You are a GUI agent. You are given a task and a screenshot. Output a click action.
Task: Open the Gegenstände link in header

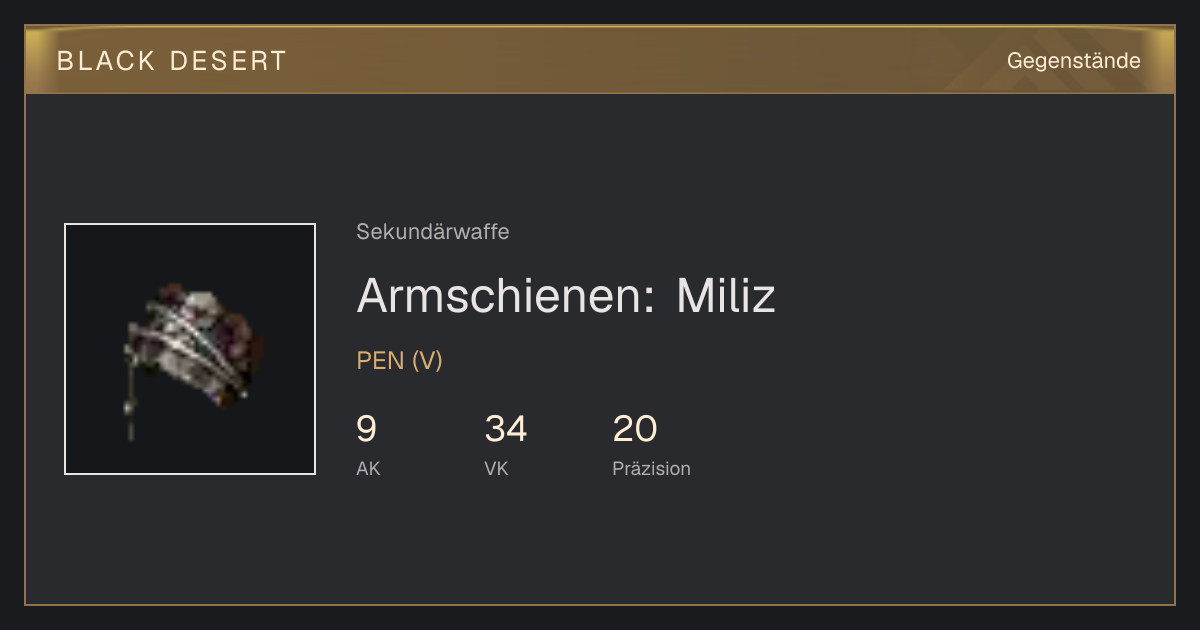(x=1073, y=61)
